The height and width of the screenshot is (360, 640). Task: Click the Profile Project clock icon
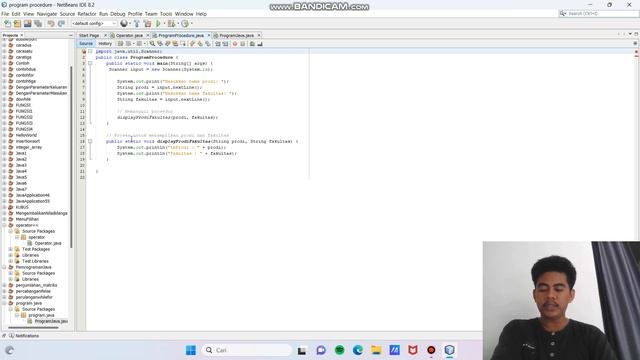point(185,24)
